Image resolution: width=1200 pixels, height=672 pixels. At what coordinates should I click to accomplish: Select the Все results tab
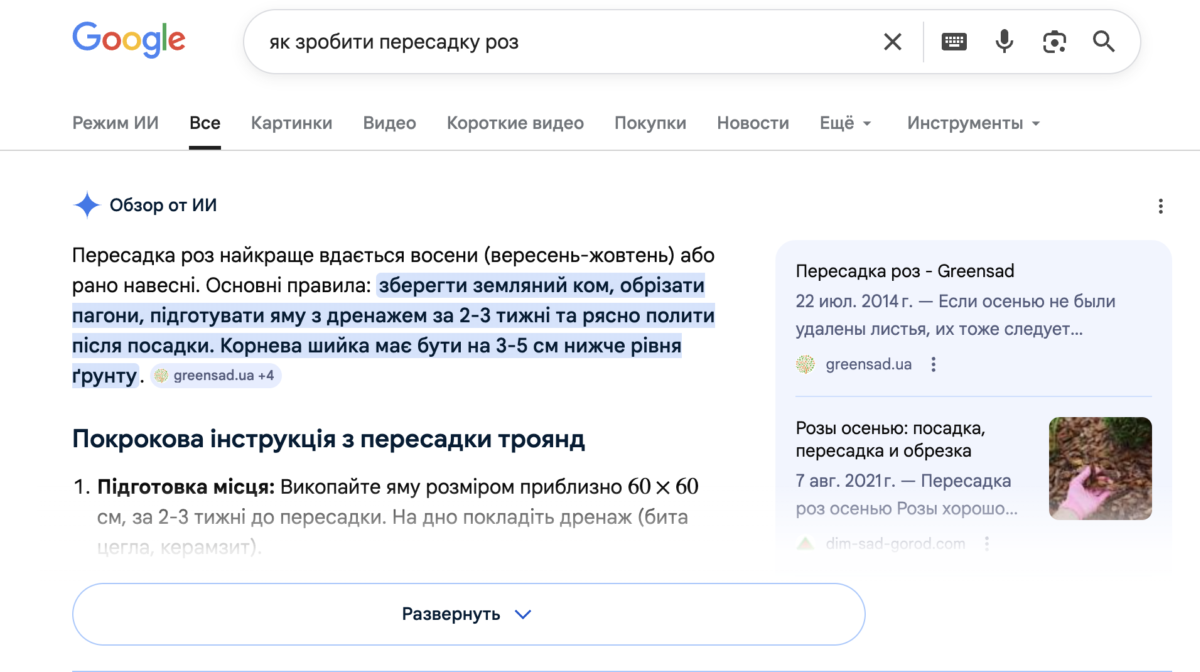(x=205, y=123)
